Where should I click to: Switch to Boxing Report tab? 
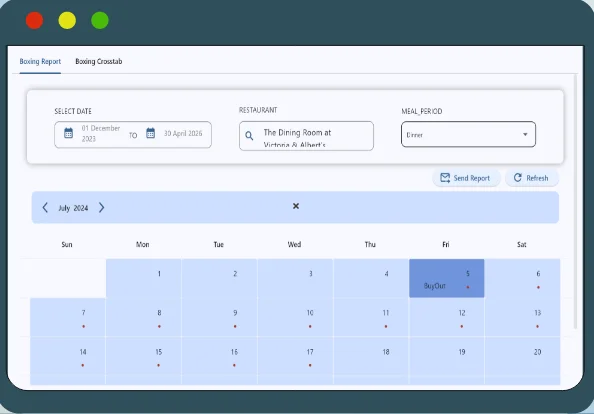pyautogui.click(x=40, y=61)
